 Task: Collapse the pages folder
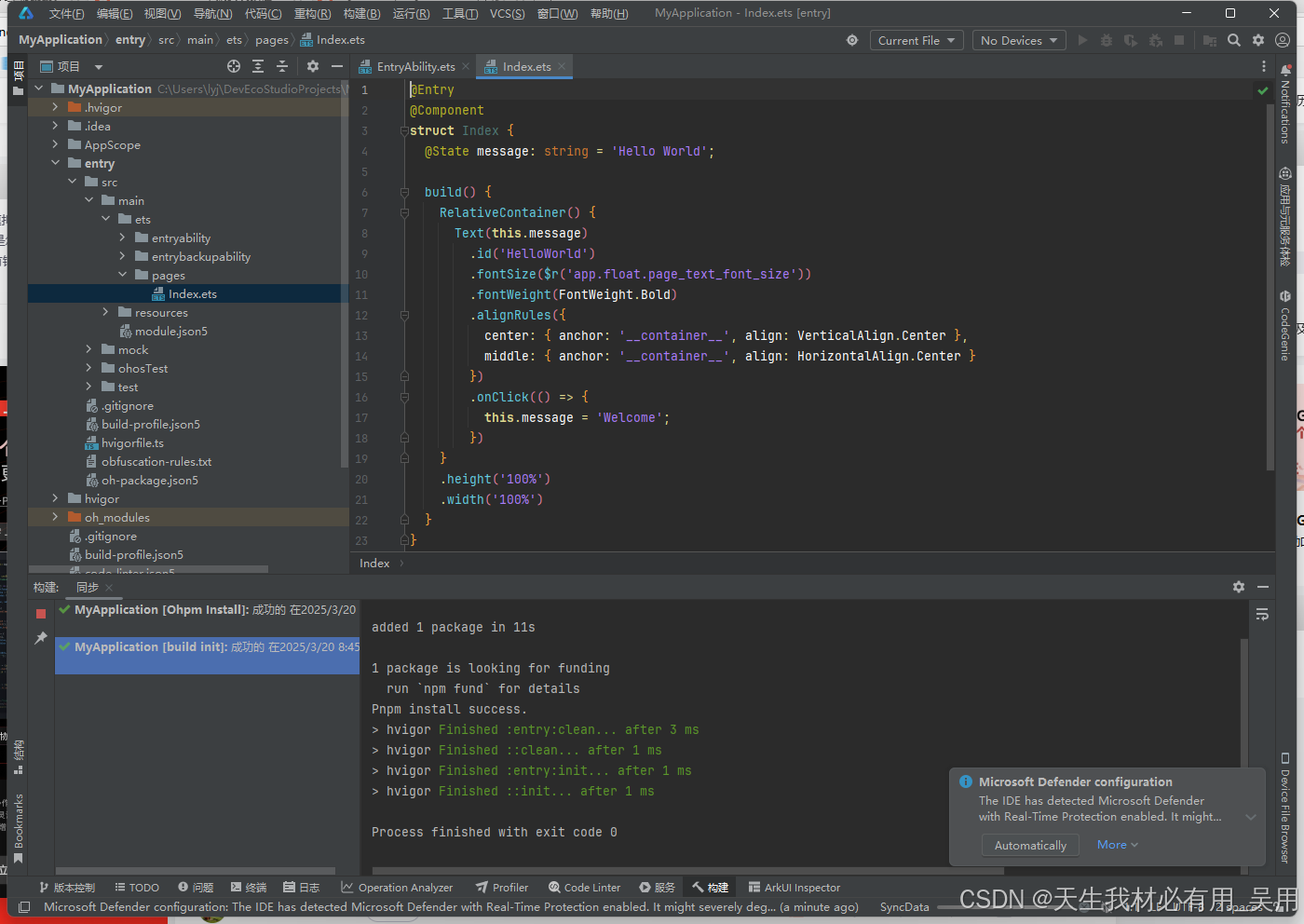coord(122,275)
